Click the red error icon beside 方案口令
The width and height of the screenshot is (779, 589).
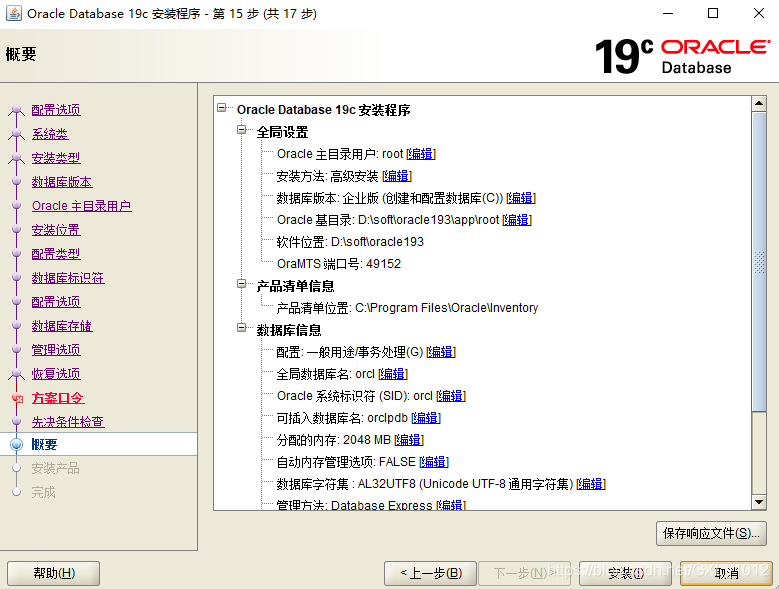click(x=17, y=398)
